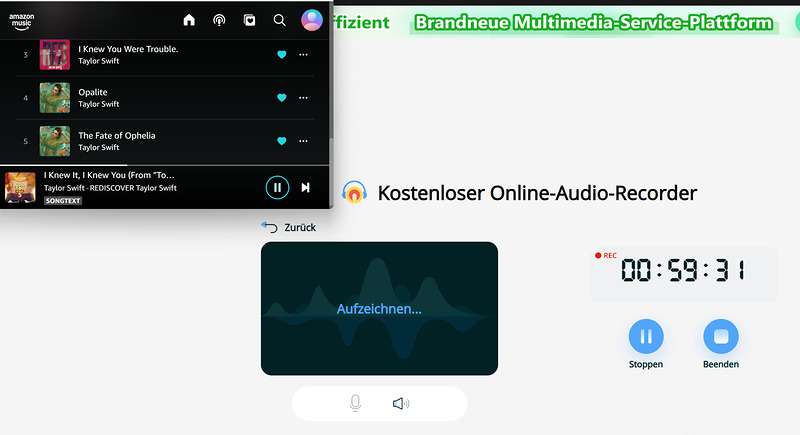Open now playing album art thumbnail

20,187
